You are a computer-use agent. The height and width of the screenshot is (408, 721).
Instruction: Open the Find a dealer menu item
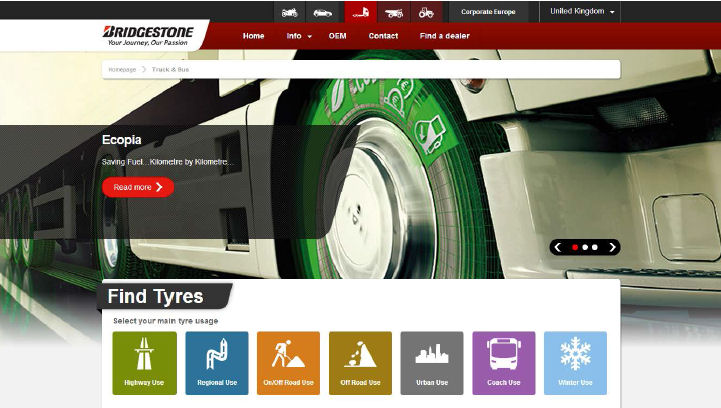445,36
